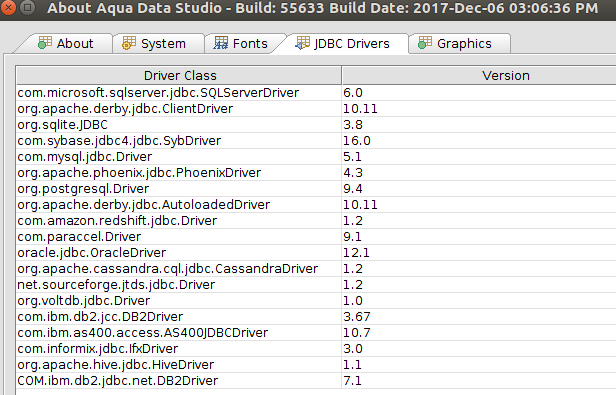Click the JDBC Drivers tab icon
Viewport: 616px width, 395px height.
(302, 43)
